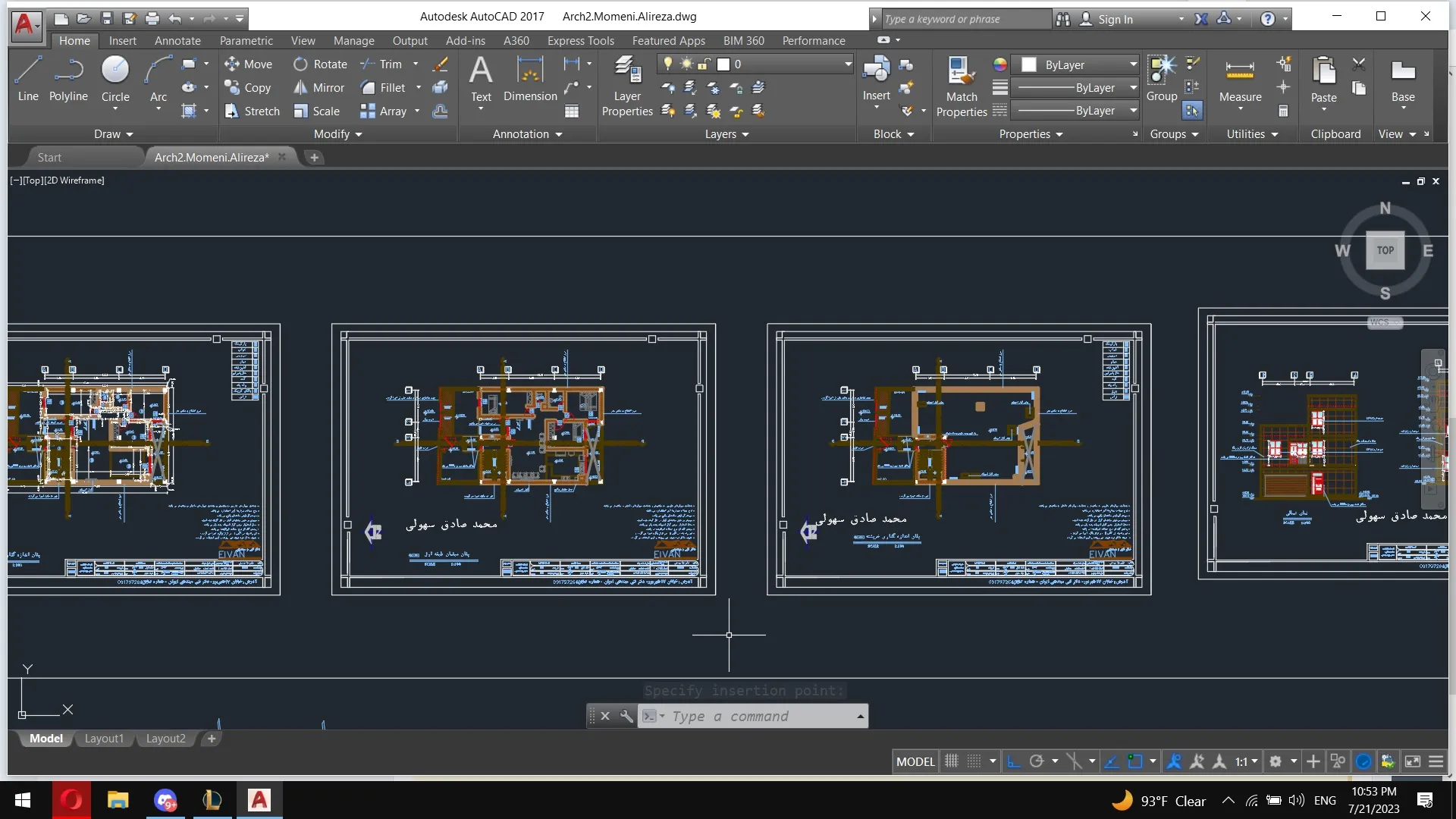1456x819 pixels.
Task: Activate the Mirror tool
Action: click(319, 88)
